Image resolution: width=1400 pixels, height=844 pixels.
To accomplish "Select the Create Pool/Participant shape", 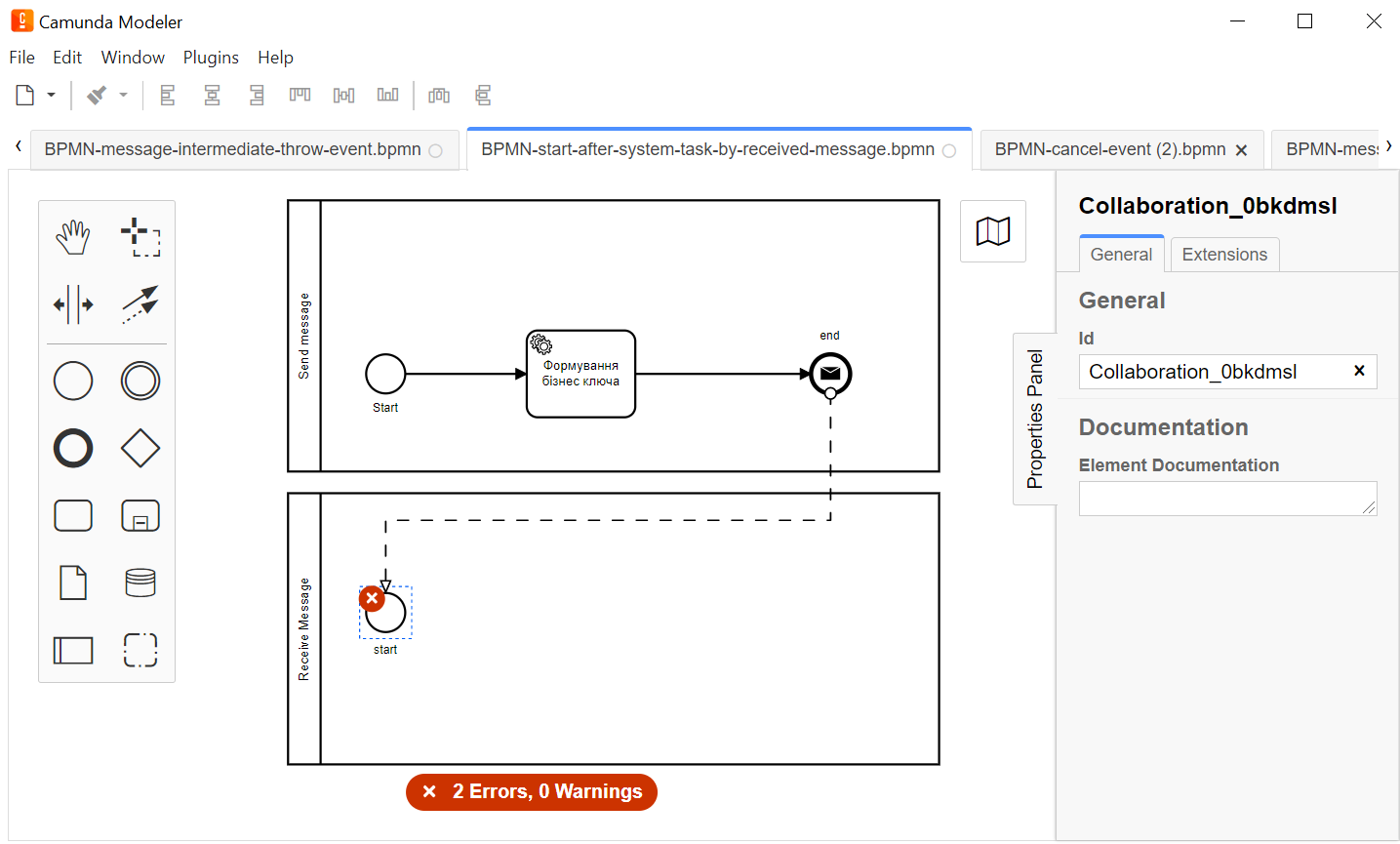I will coord(73,650).
